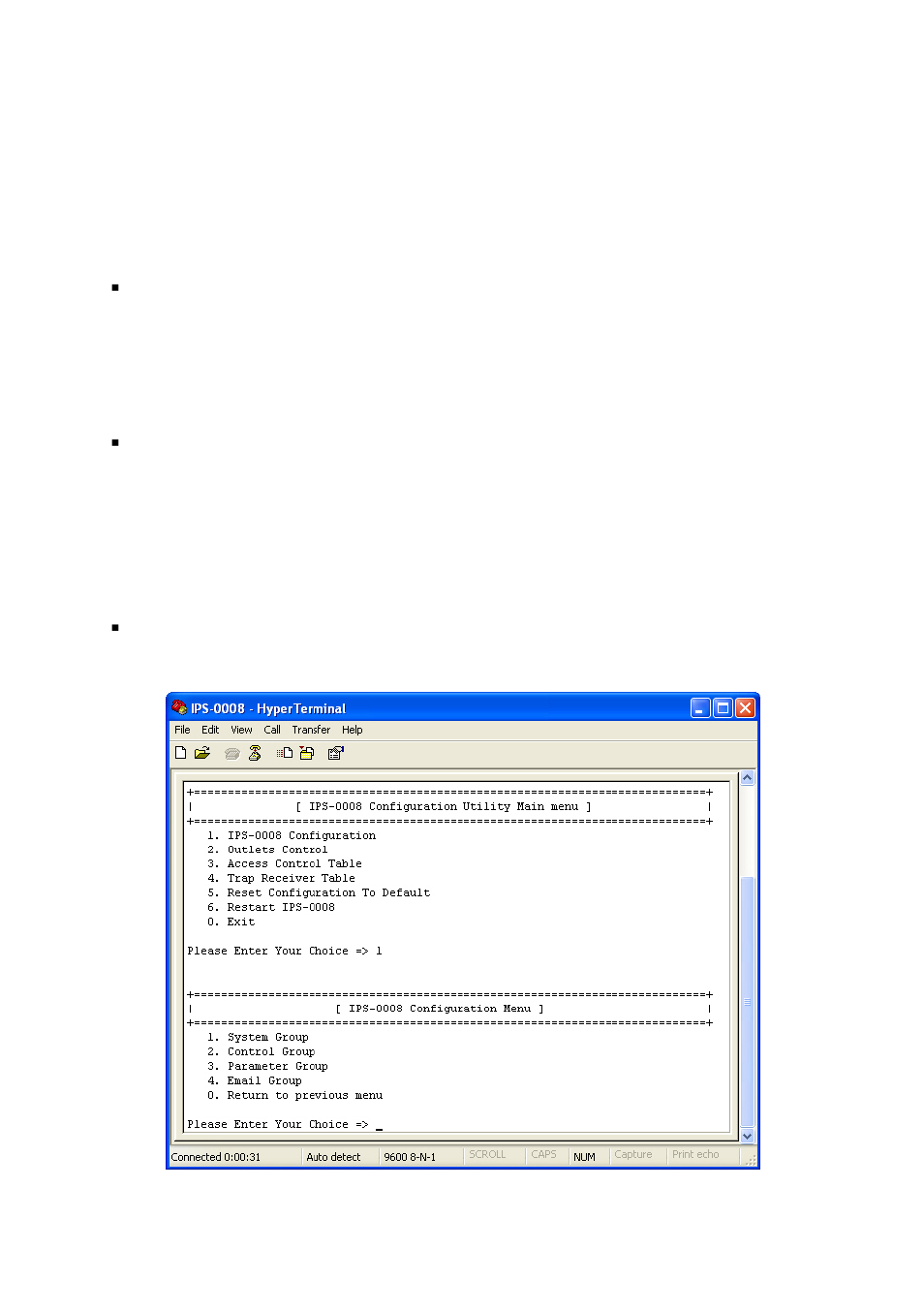Open the Edit menu
The image size is (924, 1313).
(x=210, y=731)
